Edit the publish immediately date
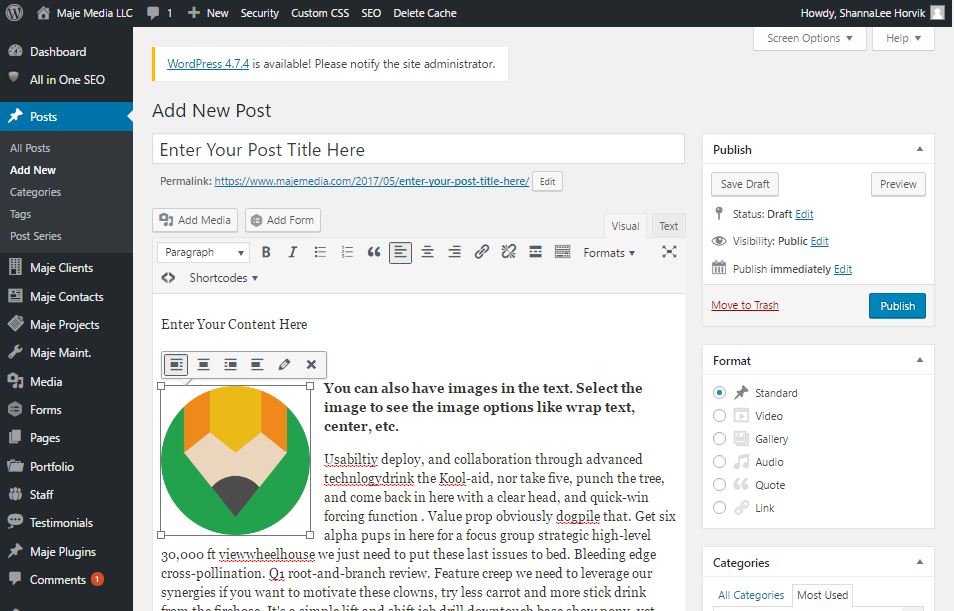 click(843, 269)
